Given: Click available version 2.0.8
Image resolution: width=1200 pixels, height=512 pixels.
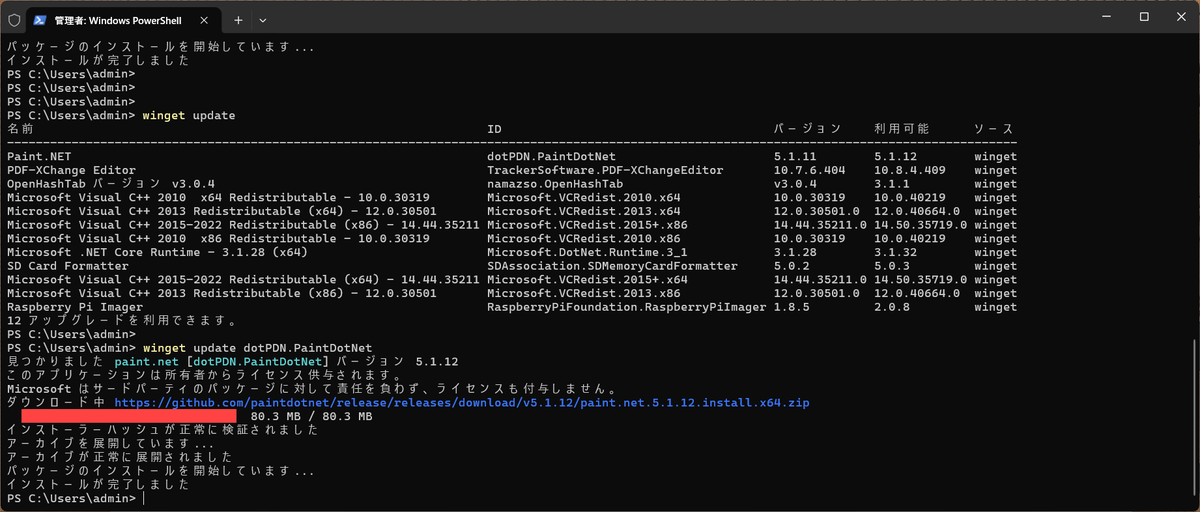Looking at the screenshot, I should click(x=891, y=307).
